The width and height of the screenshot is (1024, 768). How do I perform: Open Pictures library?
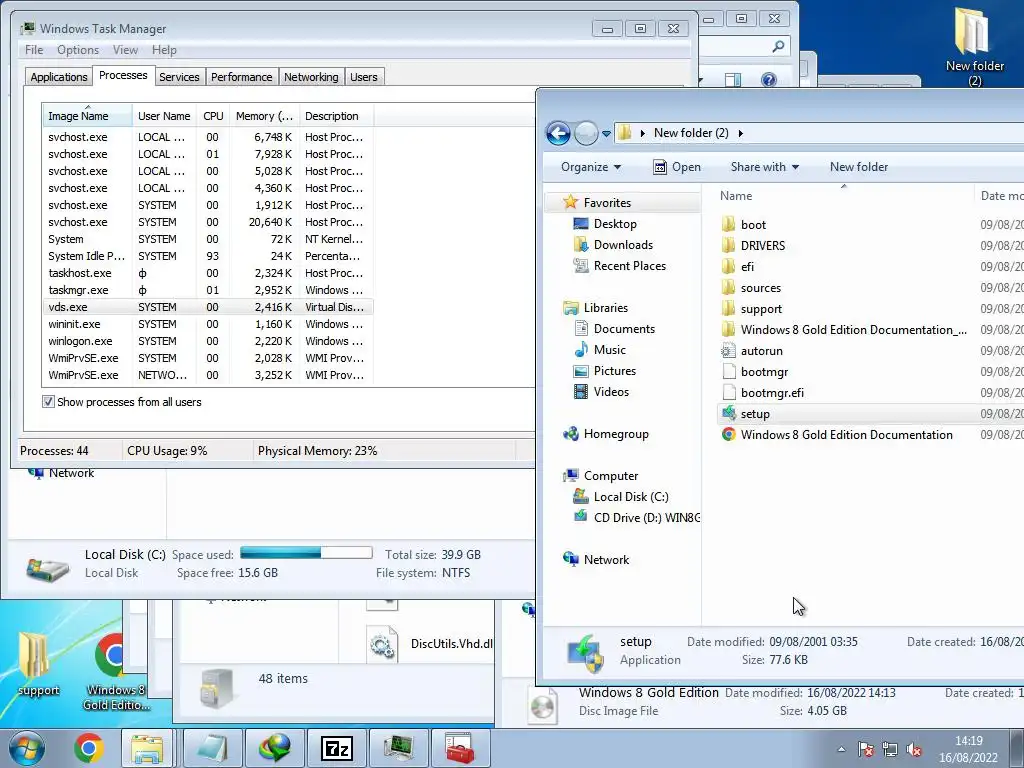(x=614, y=371)
